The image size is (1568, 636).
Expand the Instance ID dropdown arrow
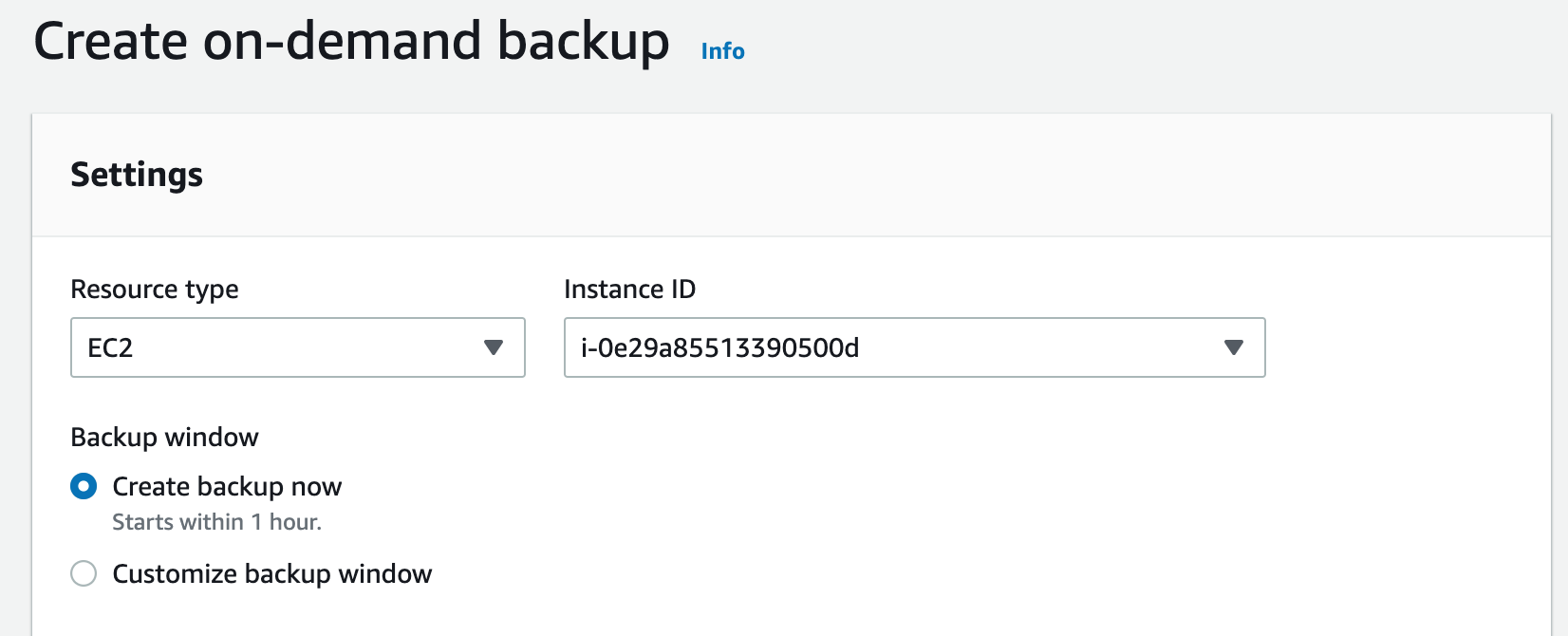click(1234, 347)
